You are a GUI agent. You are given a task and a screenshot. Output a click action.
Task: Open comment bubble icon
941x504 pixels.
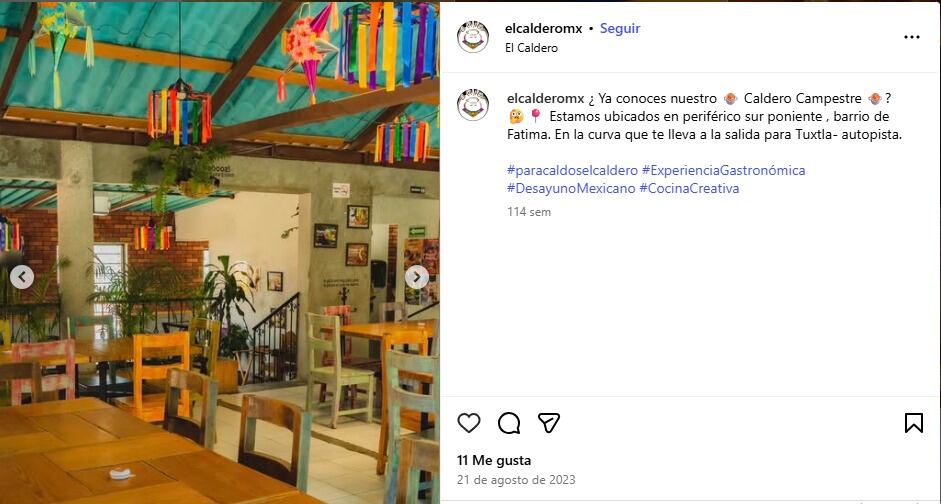pos(509,423)
